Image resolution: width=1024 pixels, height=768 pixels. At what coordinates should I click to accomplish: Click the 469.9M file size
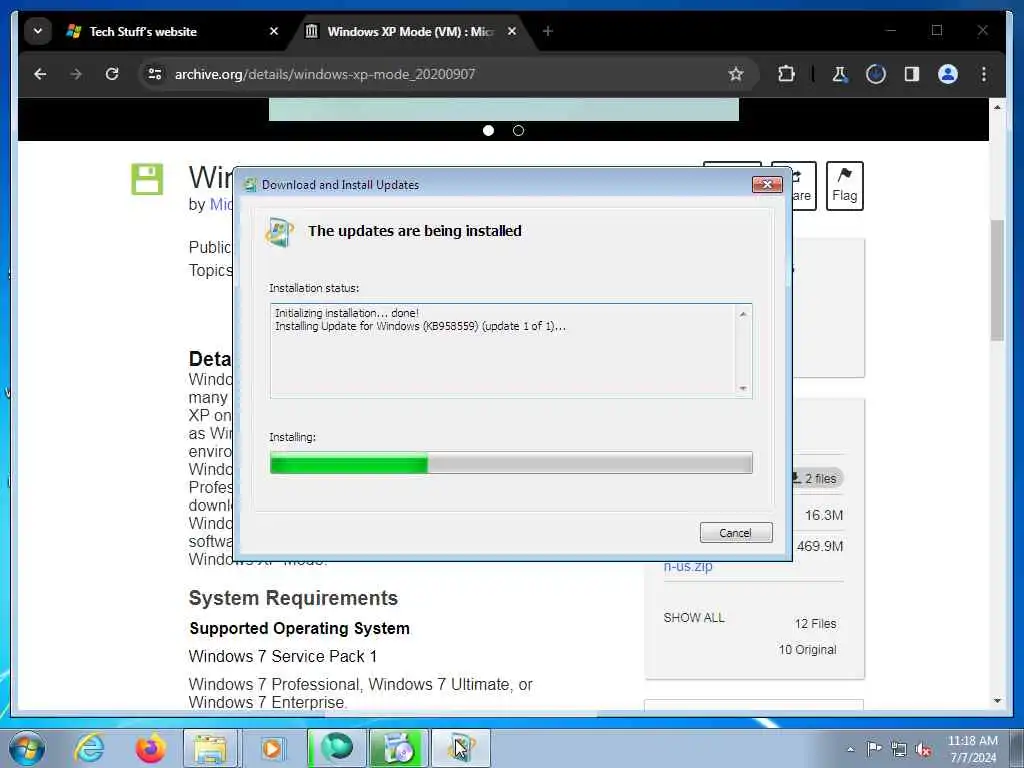[x=820, y=546]
